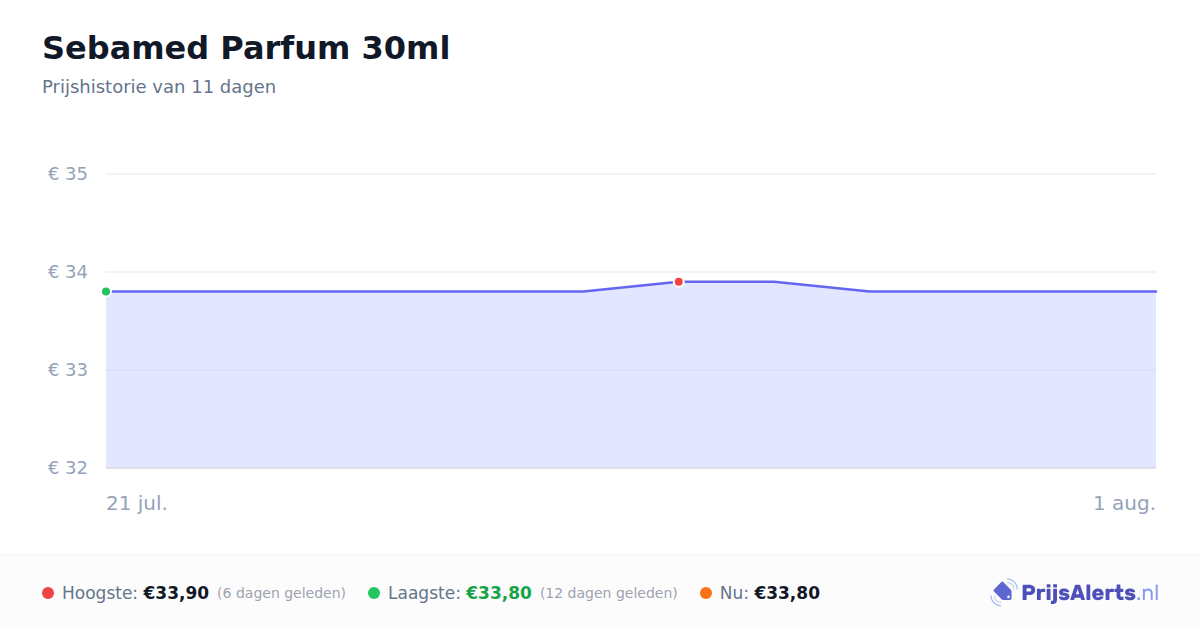Click the 6 dagen geleden note
The height and width of the screenshot is (630, 1200).
pos(281,593)
